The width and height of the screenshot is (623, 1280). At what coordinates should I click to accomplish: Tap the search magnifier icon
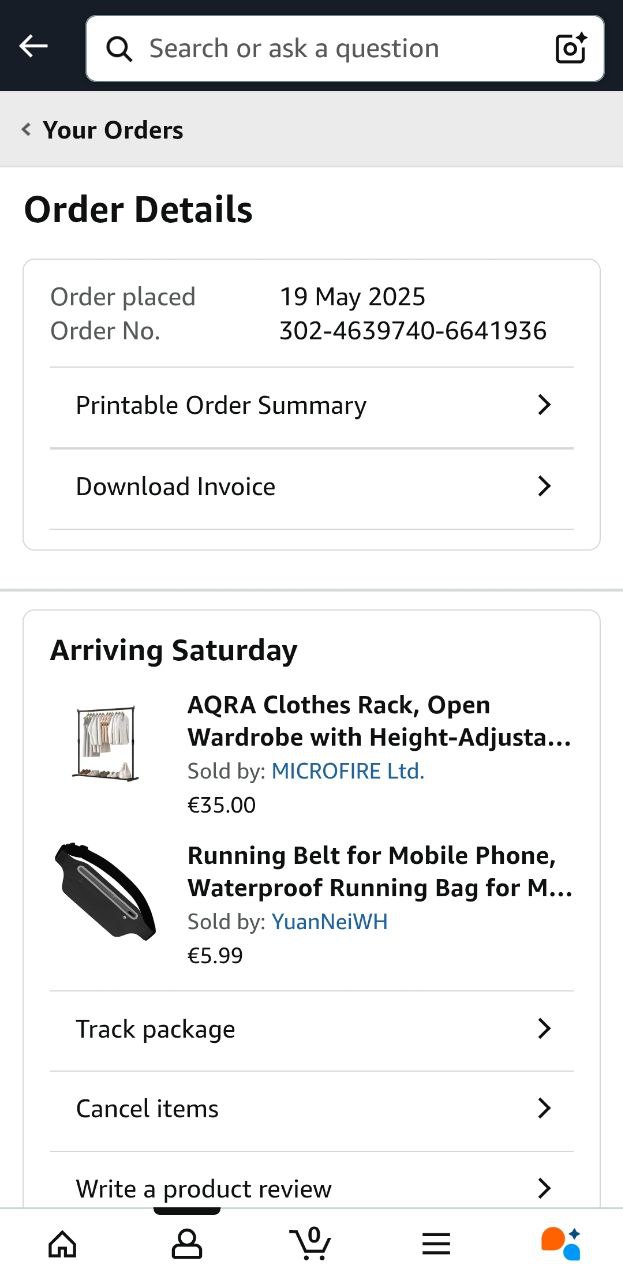(x=119, y=48)
